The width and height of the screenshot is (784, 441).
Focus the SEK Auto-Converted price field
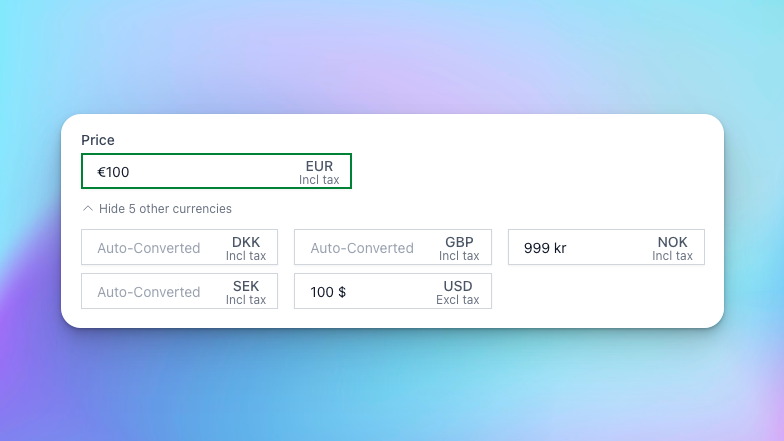[x=150, y=292]
